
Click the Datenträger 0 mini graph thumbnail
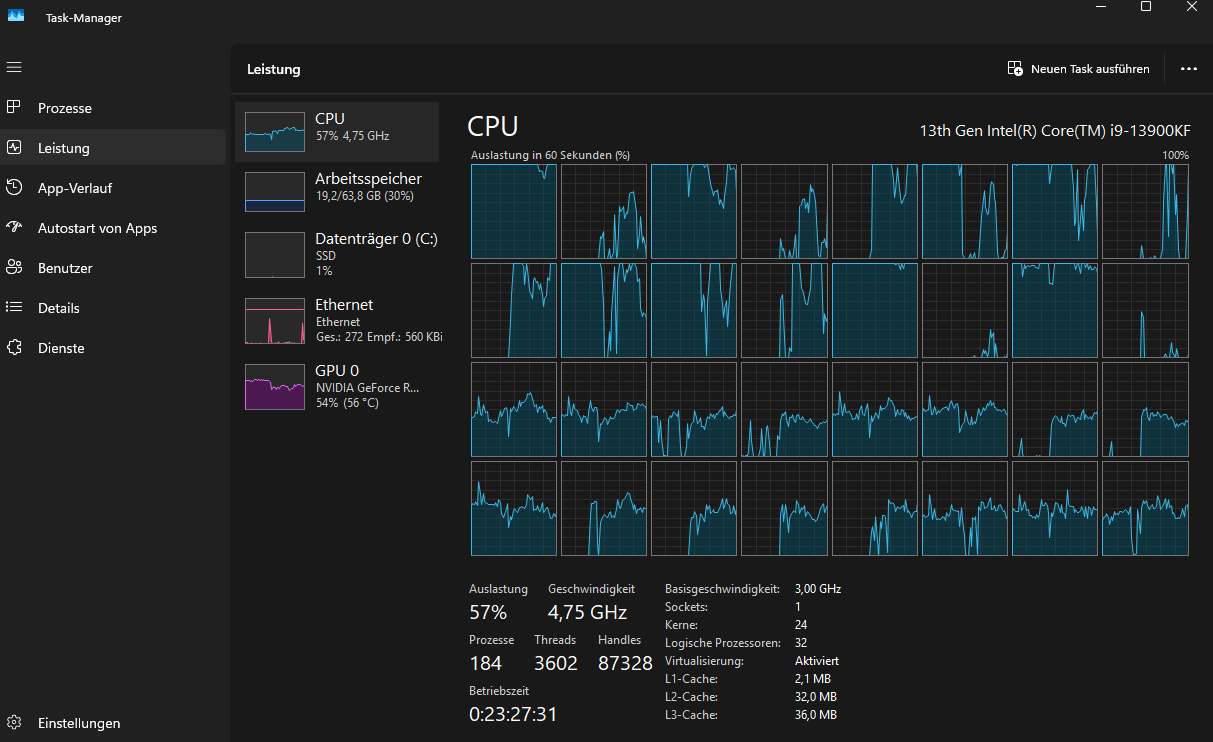pyautogui.click(x=275, y=255)
